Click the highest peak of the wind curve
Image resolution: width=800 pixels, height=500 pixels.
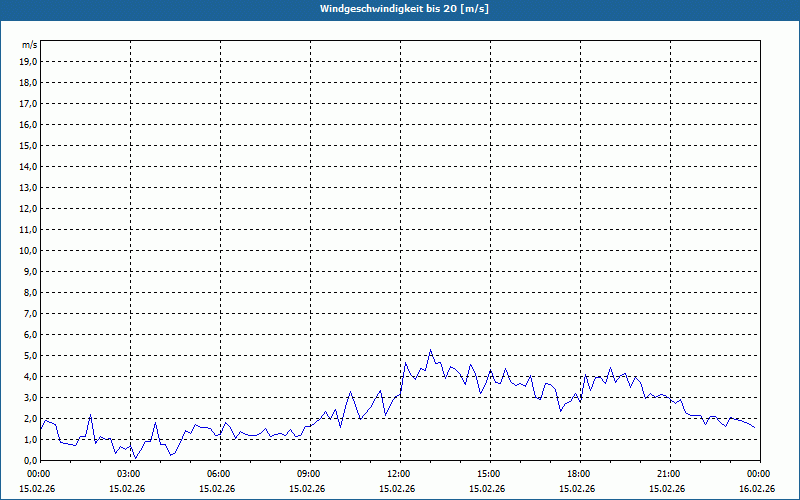[x=430, y=350]
